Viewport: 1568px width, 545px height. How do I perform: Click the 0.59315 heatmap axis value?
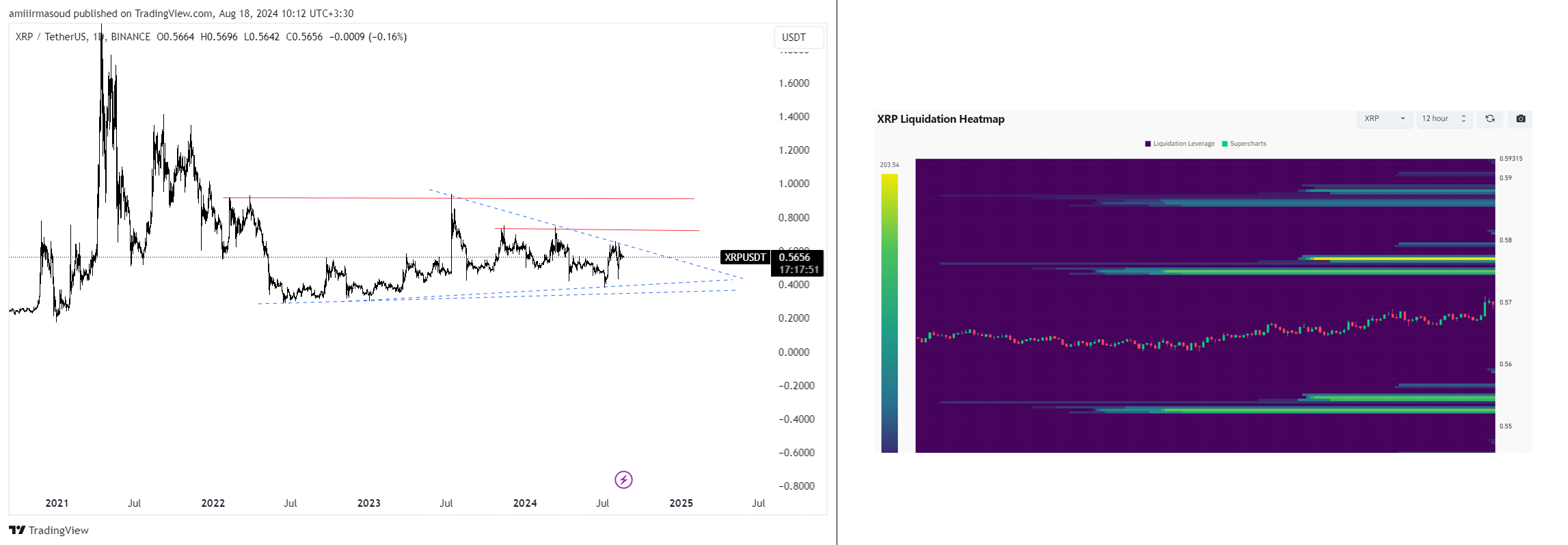(1511, 158)
